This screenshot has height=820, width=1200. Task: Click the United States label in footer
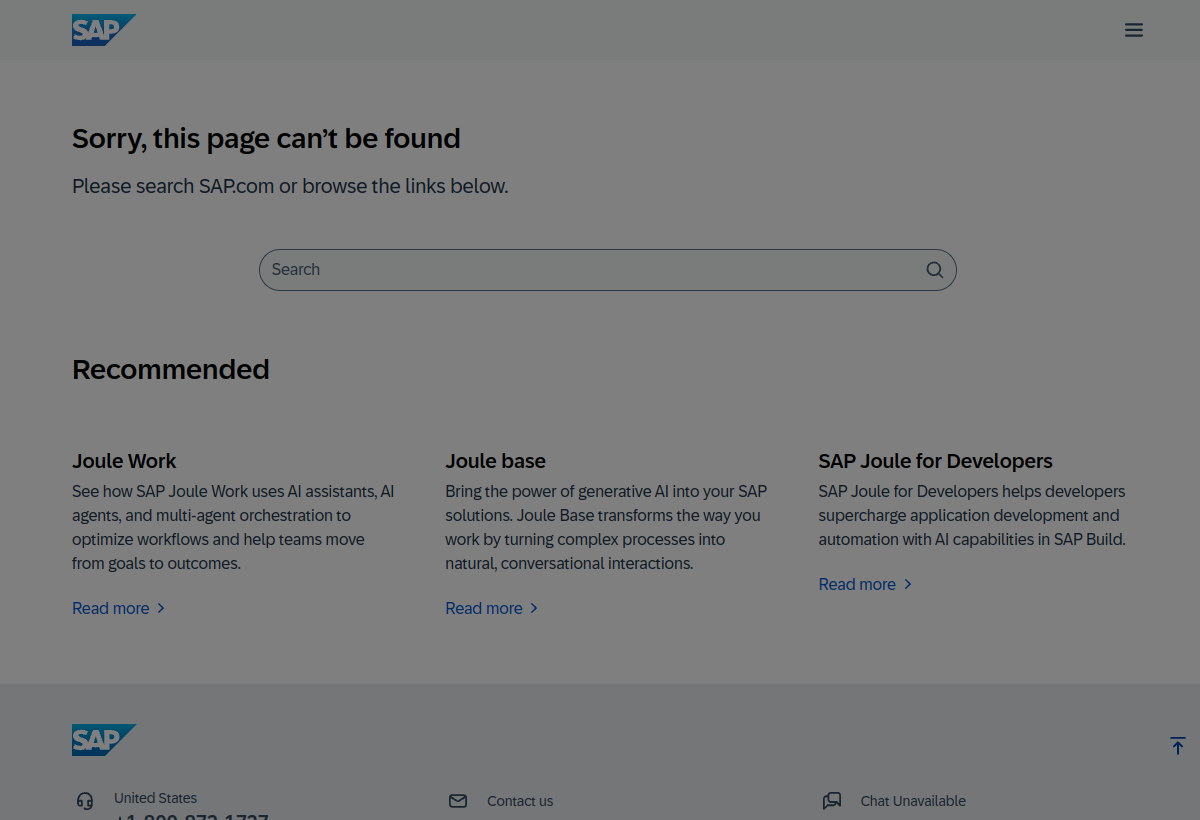click(155, 798)
